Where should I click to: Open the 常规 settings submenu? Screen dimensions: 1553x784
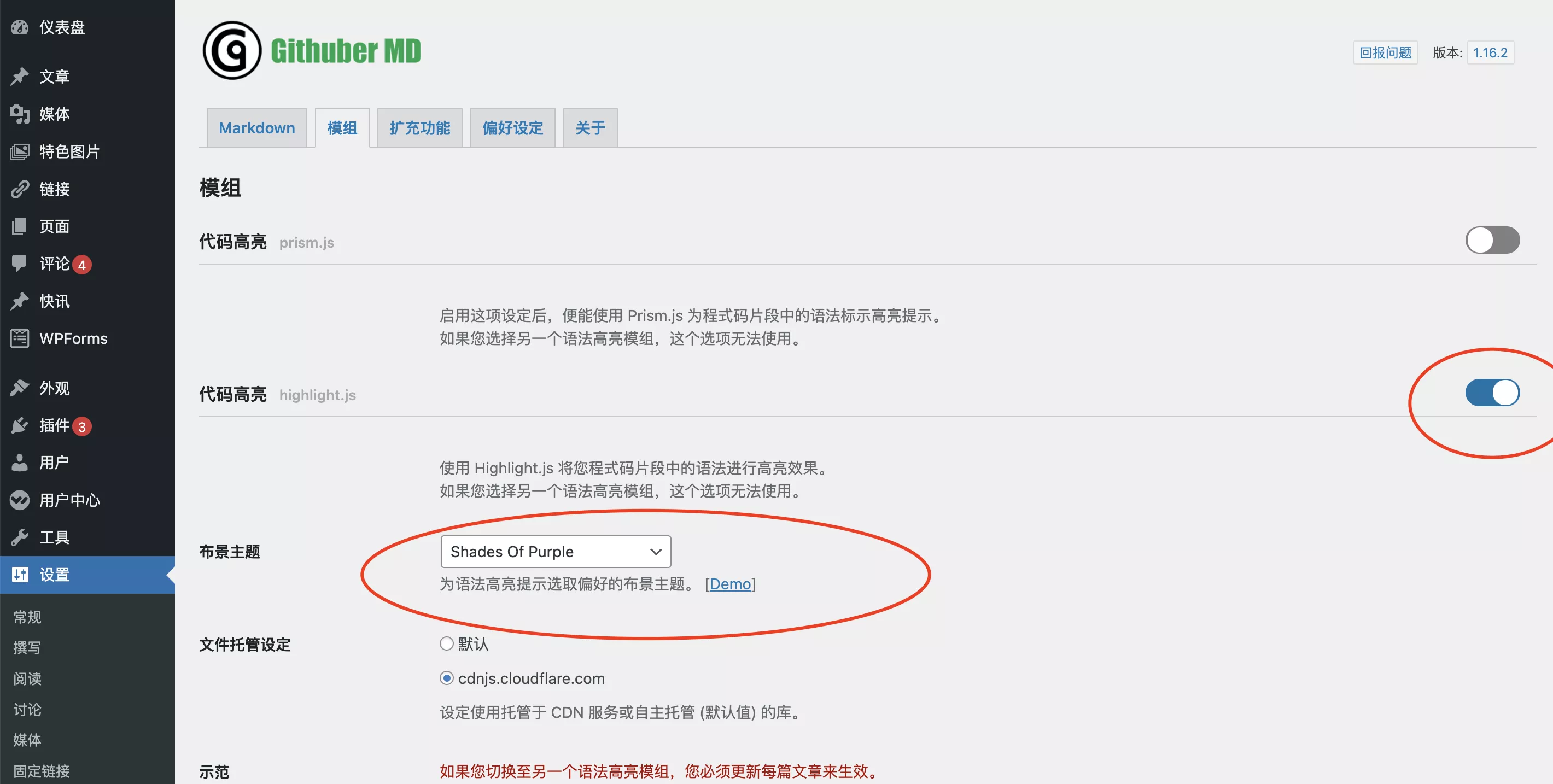27,617
